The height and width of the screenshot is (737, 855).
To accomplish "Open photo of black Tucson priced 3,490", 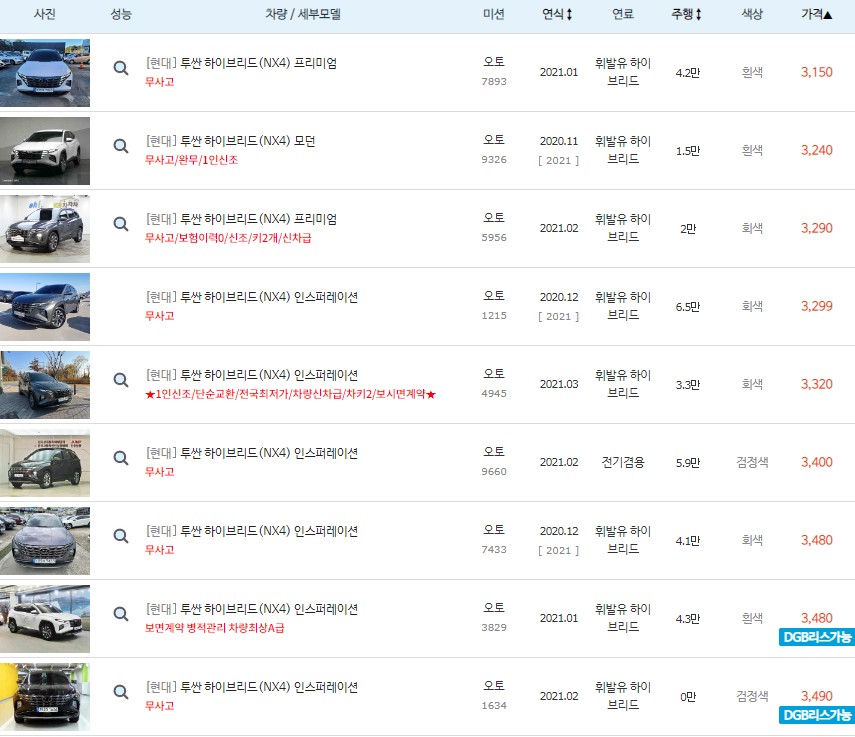I will (45, 696).
